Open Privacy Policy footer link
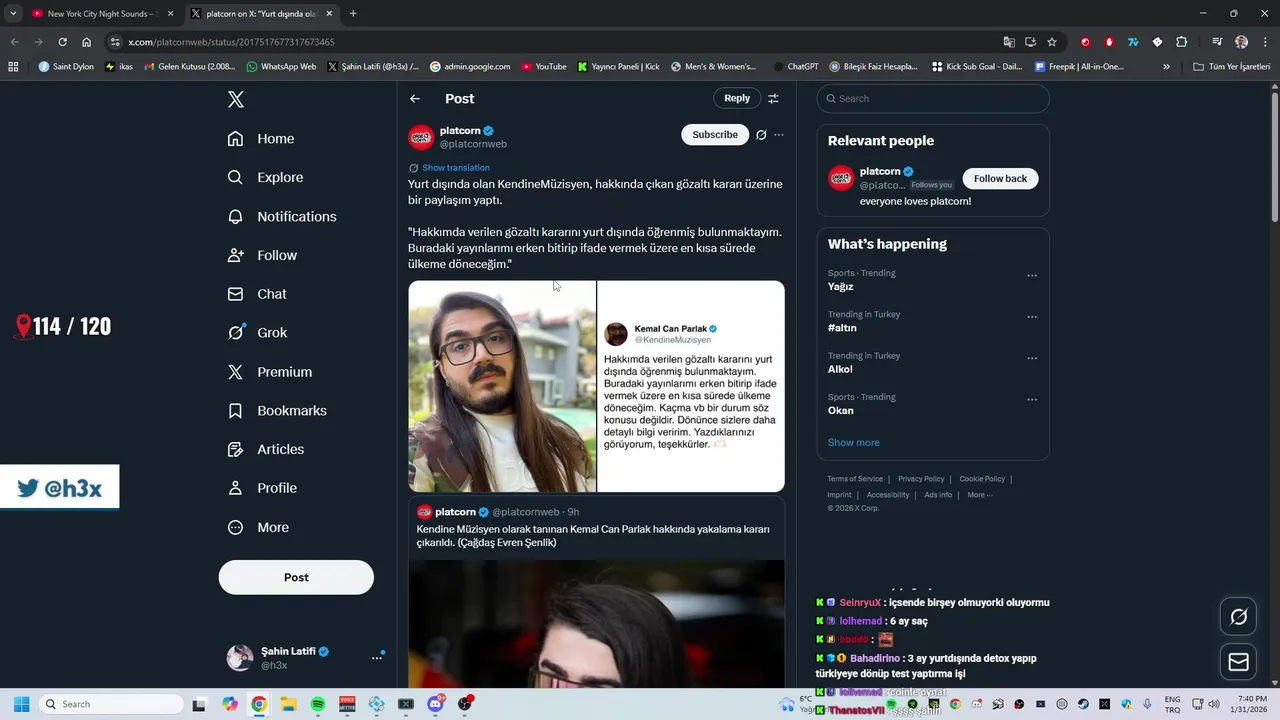The width and height of the screenshot is (1280, 720). click(x=921, y=479)
